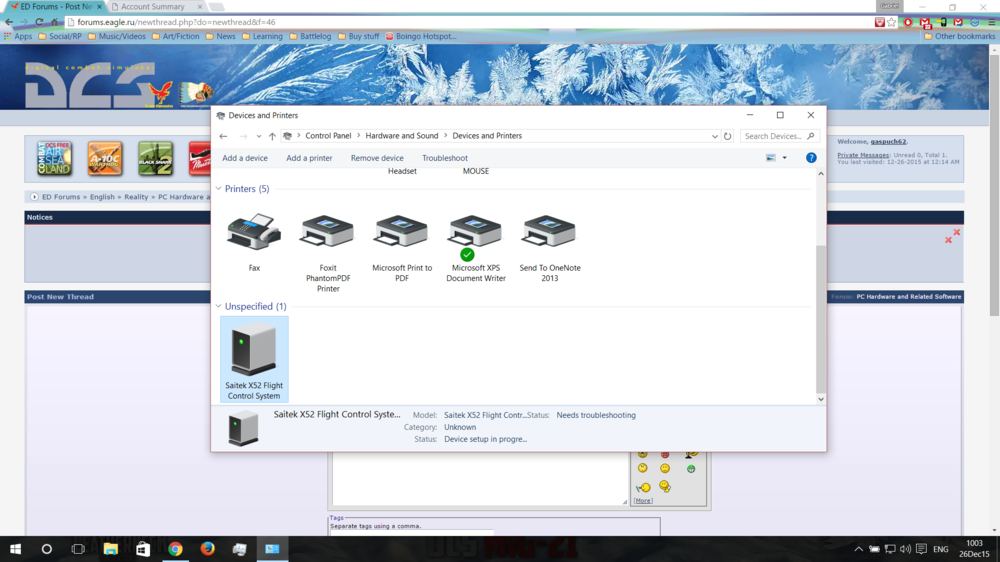Screen dimensions: 1000x562
Task: Open Windows Start menu
Action: pyautogui.click(x=15, y=549)
